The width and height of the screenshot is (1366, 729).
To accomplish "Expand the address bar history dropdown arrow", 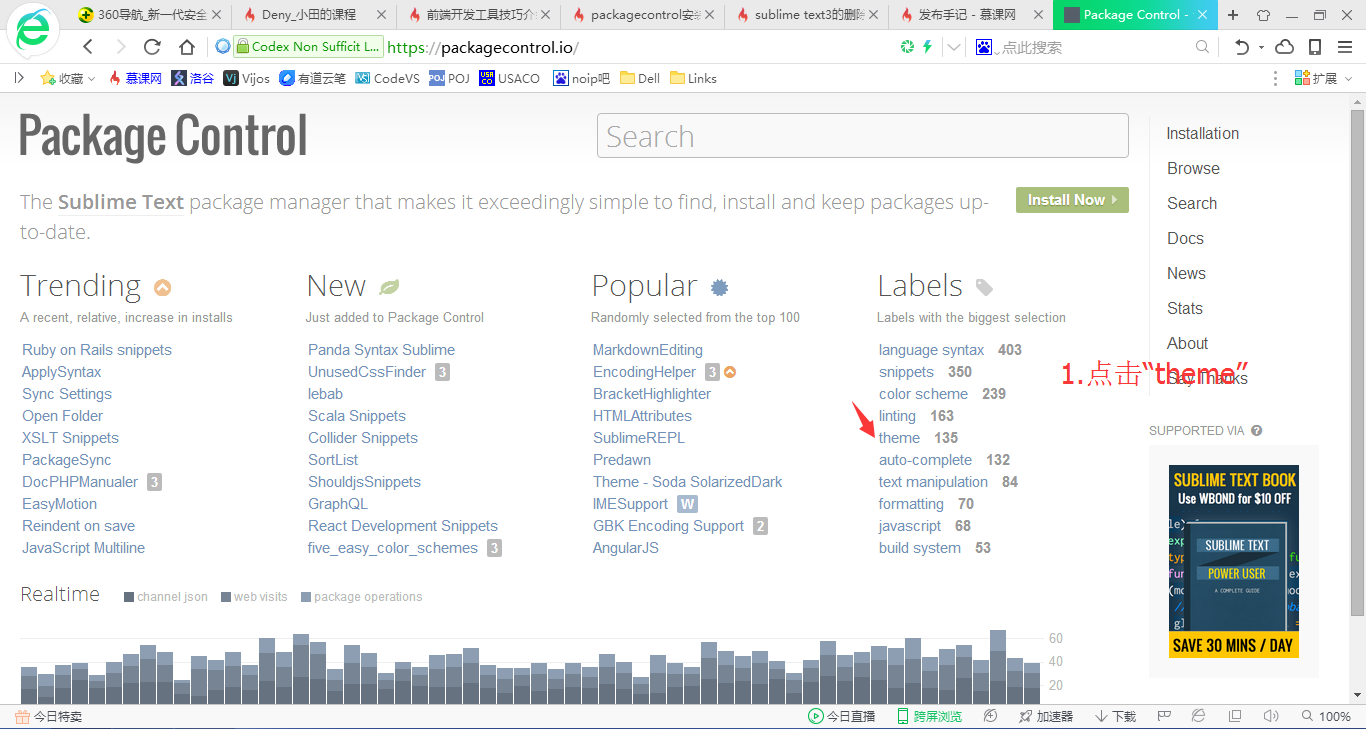I will [954, 47].
